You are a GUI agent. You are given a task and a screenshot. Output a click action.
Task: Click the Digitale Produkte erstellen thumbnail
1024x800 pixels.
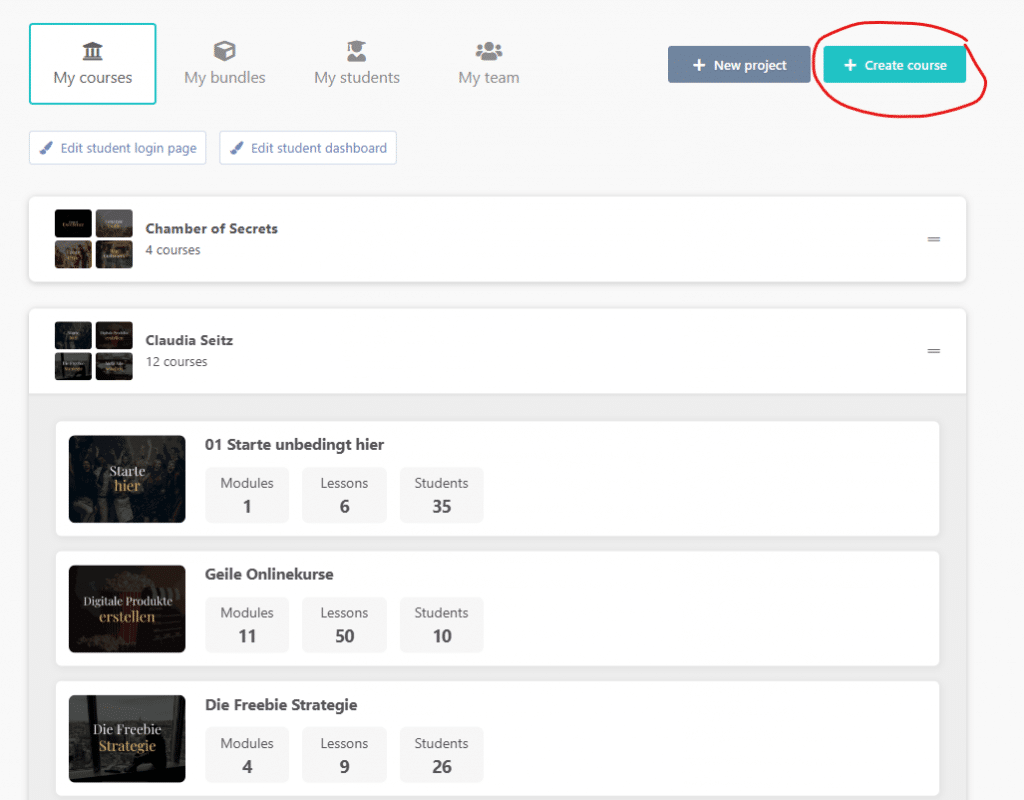pyautogui.click(x=127, y=609)
